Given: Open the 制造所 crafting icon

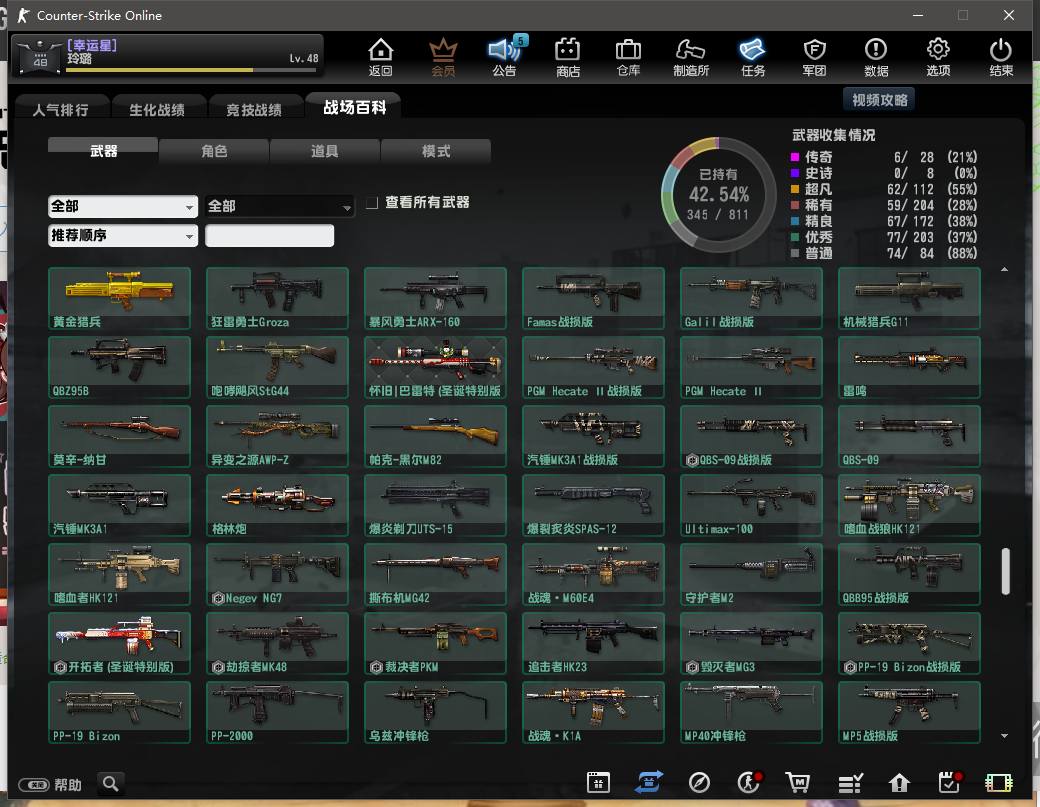Looking at the screenshot, I should tap(690, 56).
